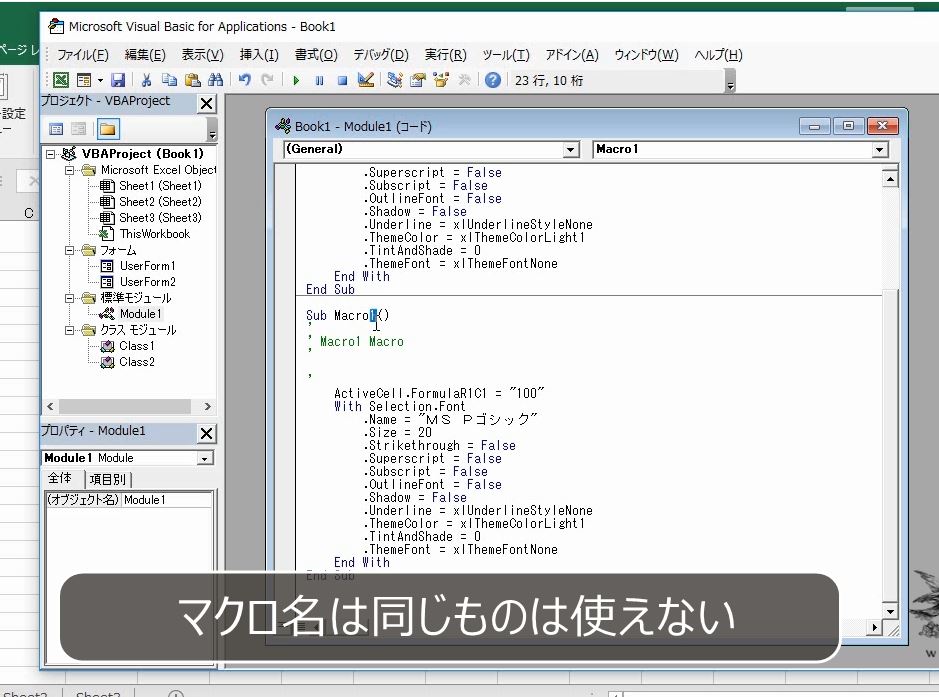The width and height of the screenshot is (939, 697).
Task: Click View Object icon in Project pane
Action: coord(78,129)
